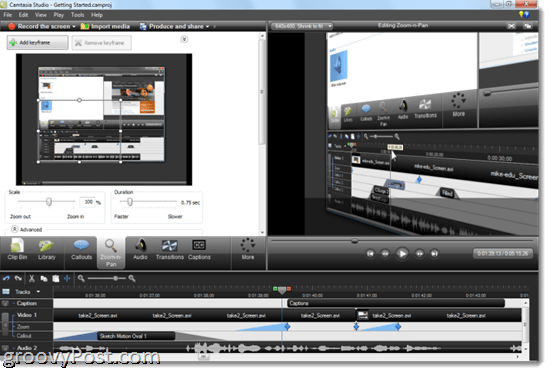Image resolution: width=550 pixels, height=373 pixels.
Task: Paste from timeline toolbar
Action: tap(55, 279)
